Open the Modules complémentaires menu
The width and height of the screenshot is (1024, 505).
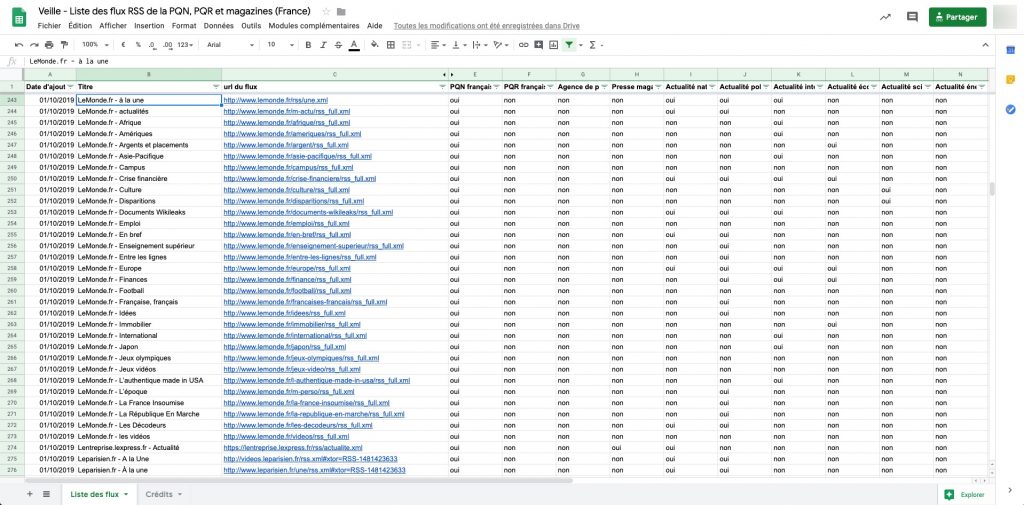[313, 26]
